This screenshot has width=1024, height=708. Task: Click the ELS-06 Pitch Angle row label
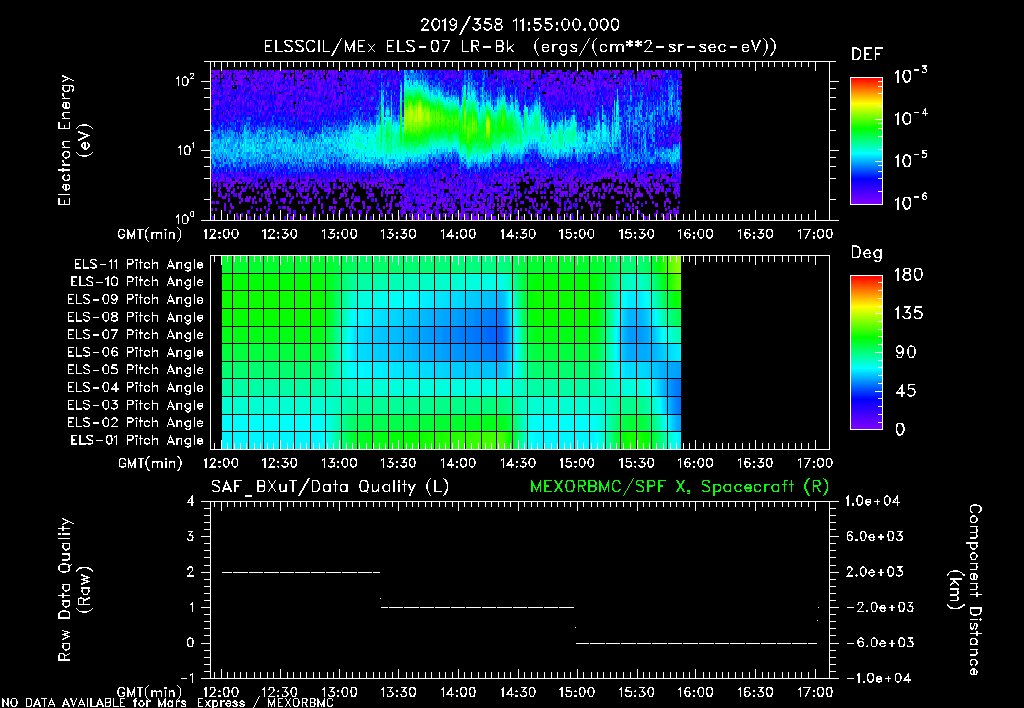click(136, 352)
